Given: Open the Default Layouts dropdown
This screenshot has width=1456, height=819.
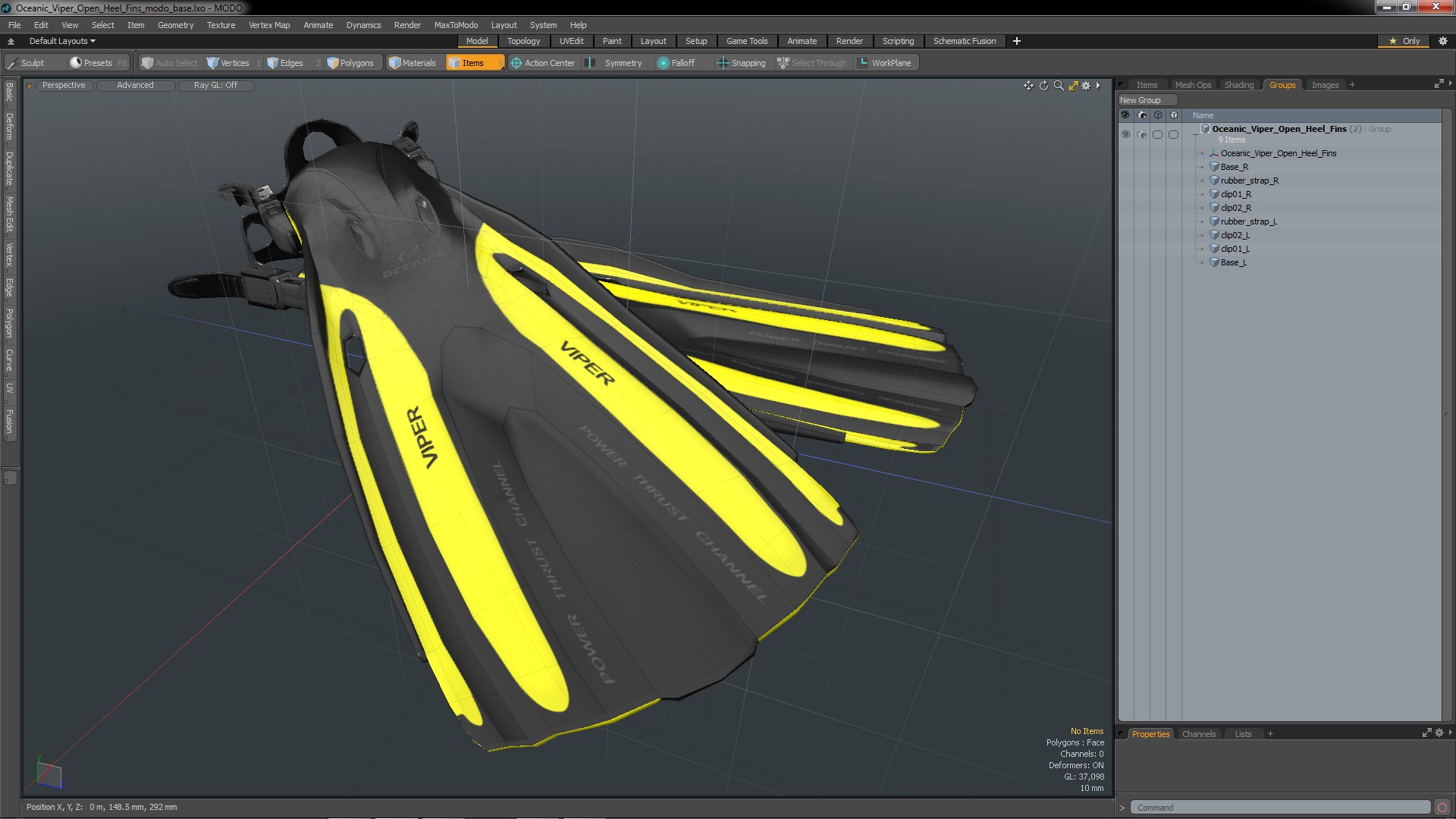Looking at the screenshot, I should [x=62, y=41].
